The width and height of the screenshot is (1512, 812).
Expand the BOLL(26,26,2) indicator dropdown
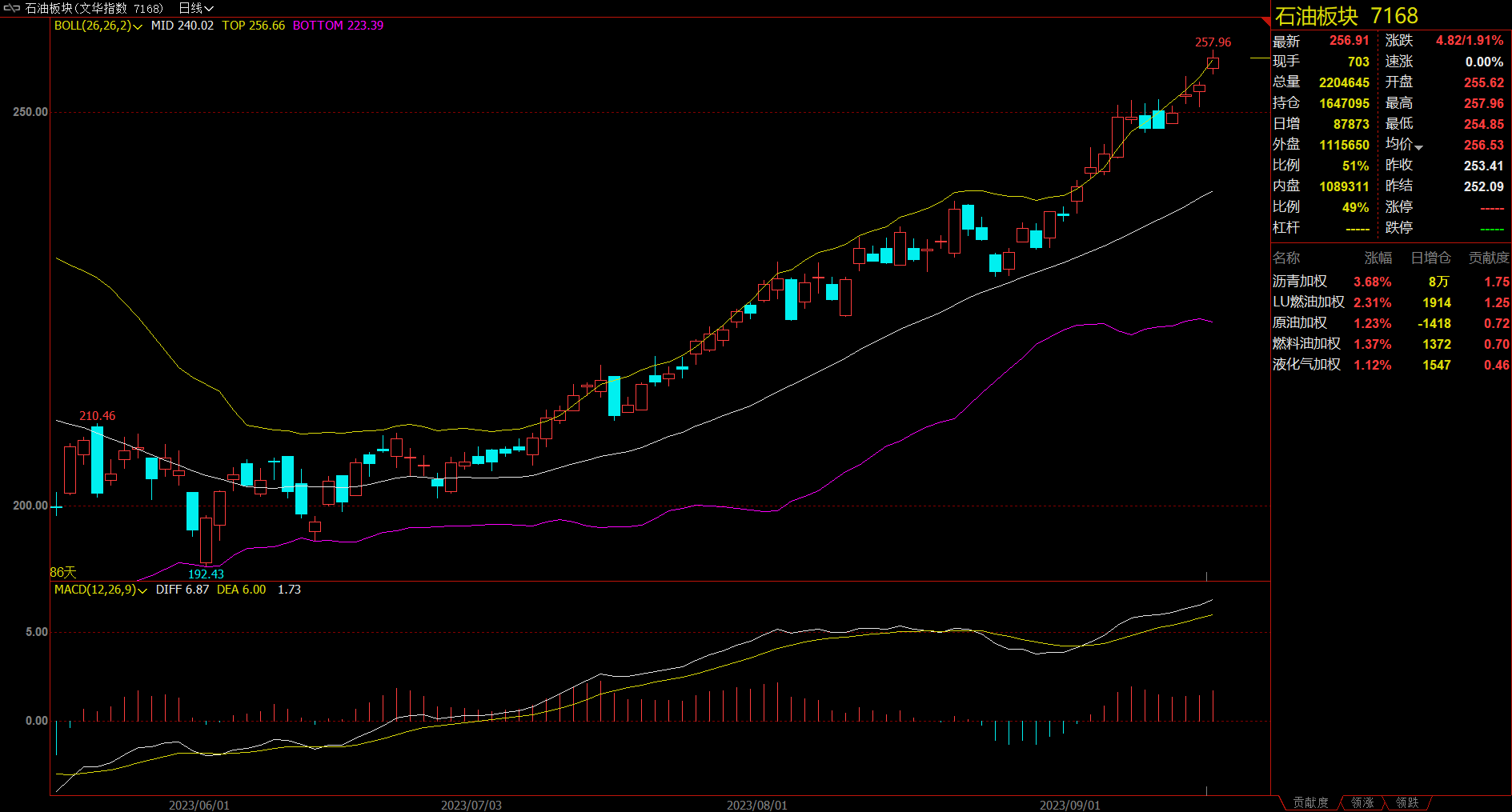point(138,26)
